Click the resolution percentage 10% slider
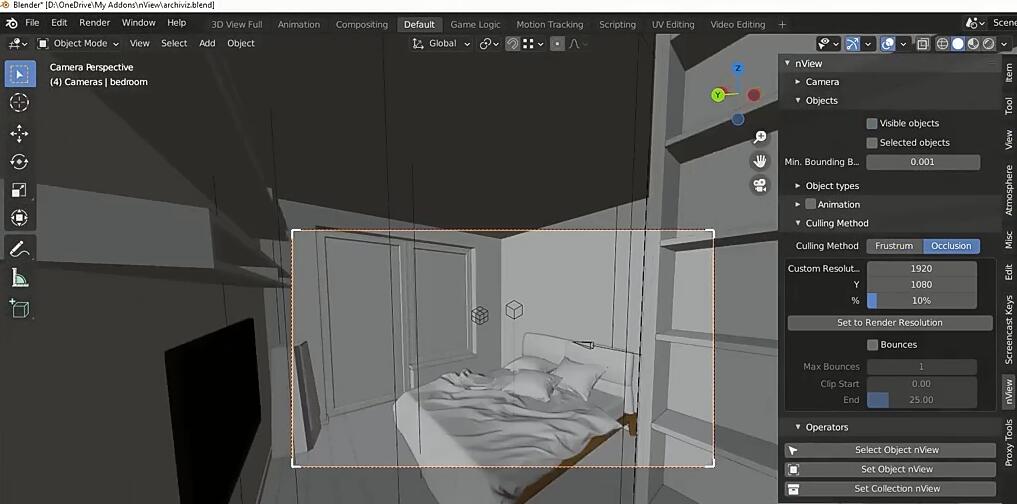This screenshot has width=1017, height=504. point(922,300)
